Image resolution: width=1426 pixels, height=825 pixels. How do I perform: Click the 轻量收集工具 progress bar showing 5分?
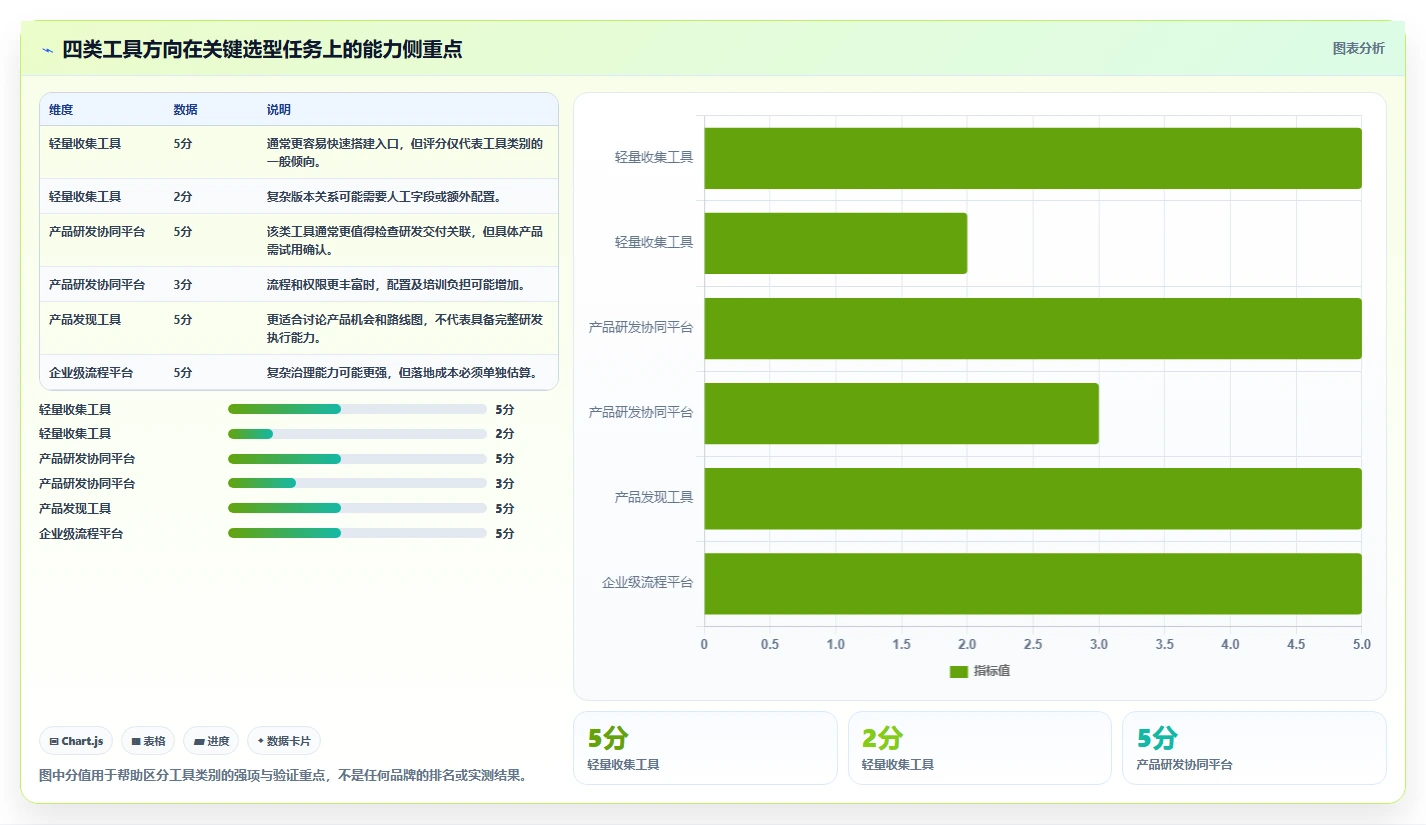[357, 409]
